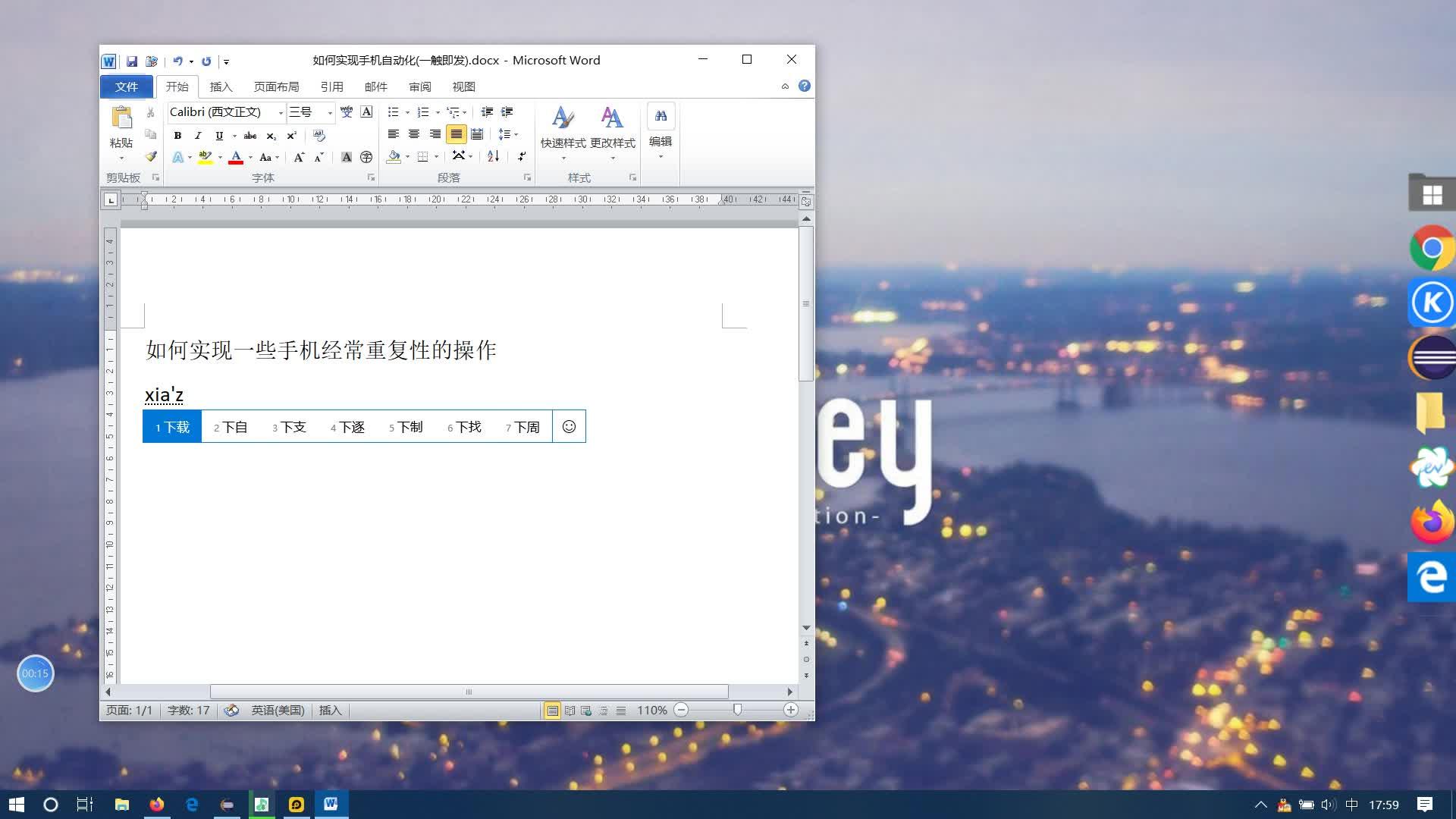Align text left
Image resolution: width=1456 pixels, height=819 pixels.
394,134
